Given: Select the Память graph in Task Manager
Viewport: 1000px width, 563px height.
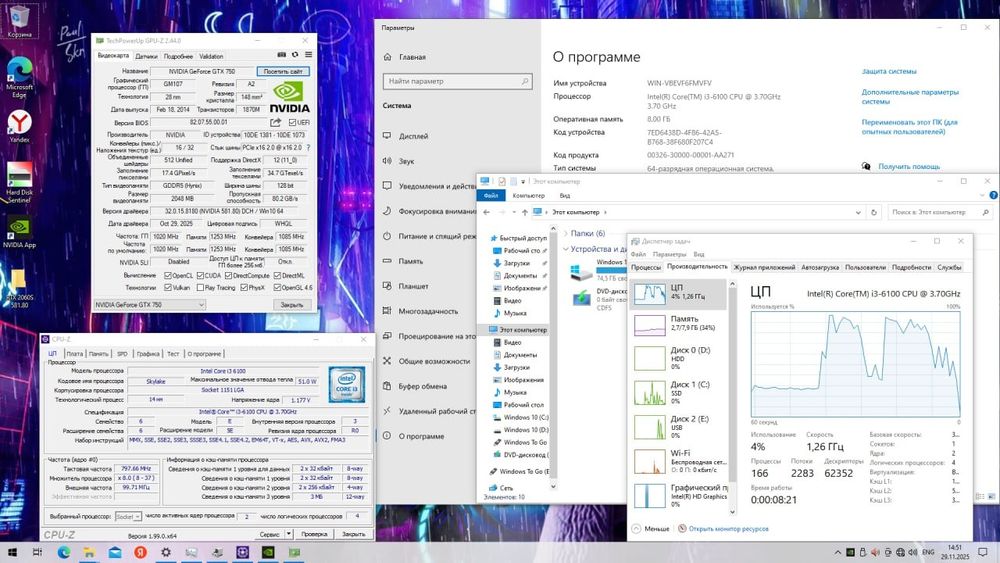Looking at the screenshot, I should coord(679,325).
